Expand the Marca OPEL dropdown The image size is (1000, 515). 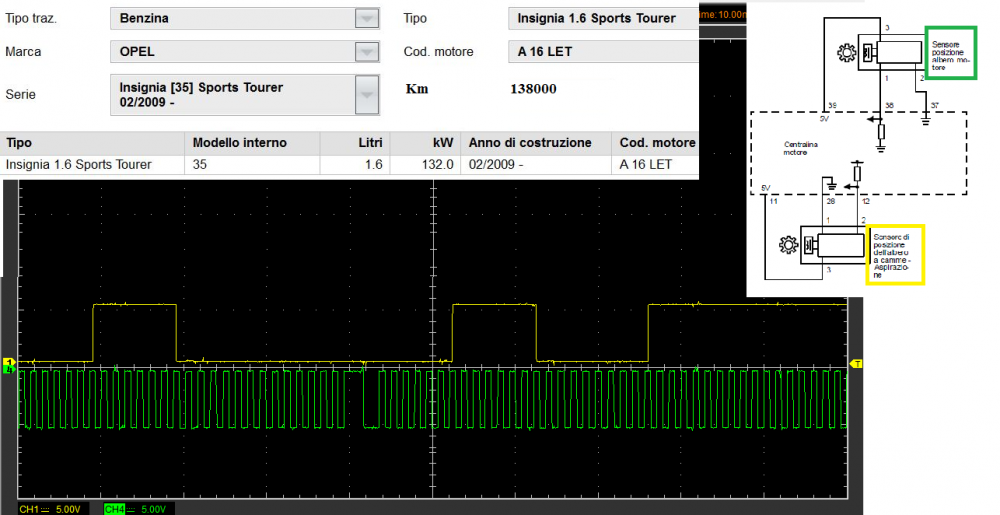367,51
